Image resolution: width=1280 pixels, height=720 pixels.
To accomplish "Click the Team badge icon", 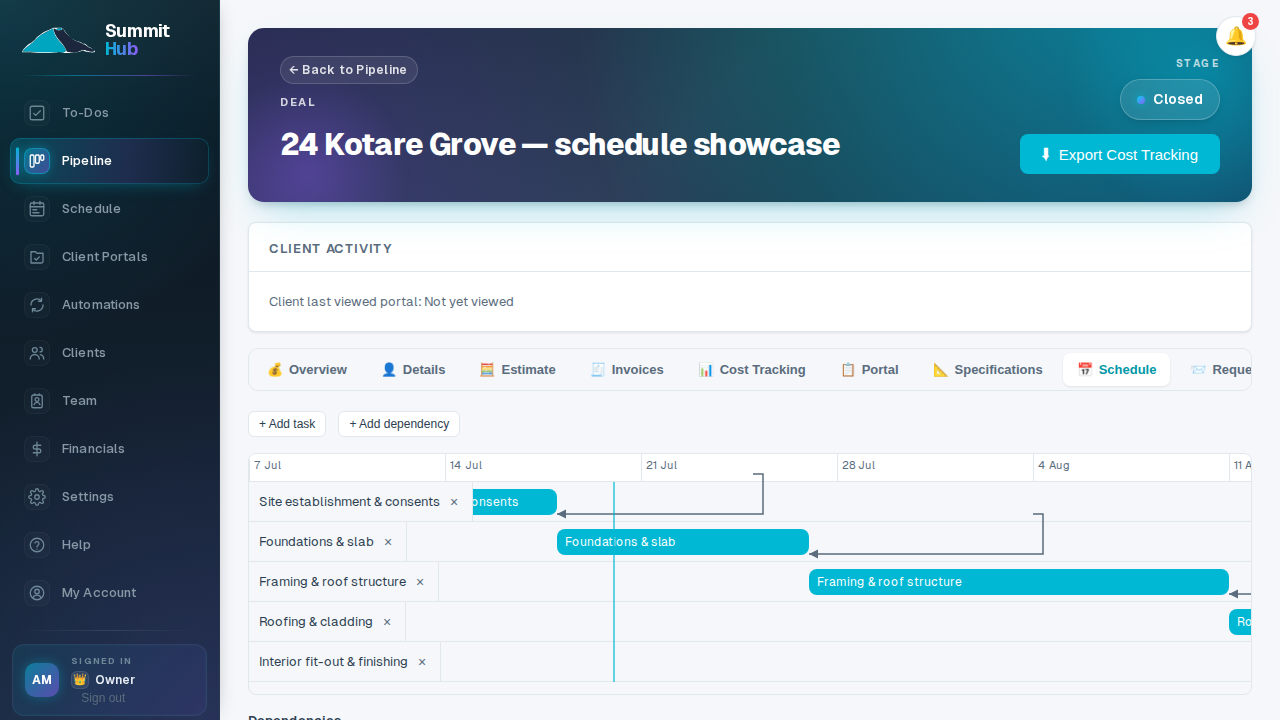I will (x=37, y=401).
